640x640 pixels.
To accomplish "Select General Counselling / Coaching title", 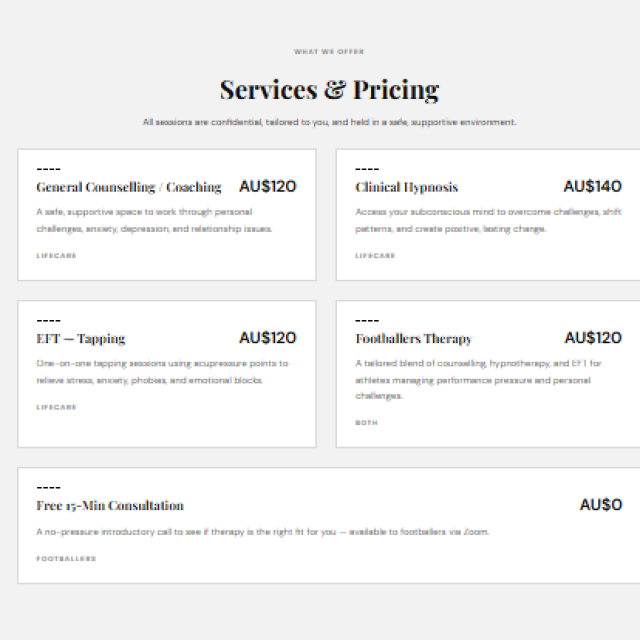I will pyautogui.click(x=129, y=187).
